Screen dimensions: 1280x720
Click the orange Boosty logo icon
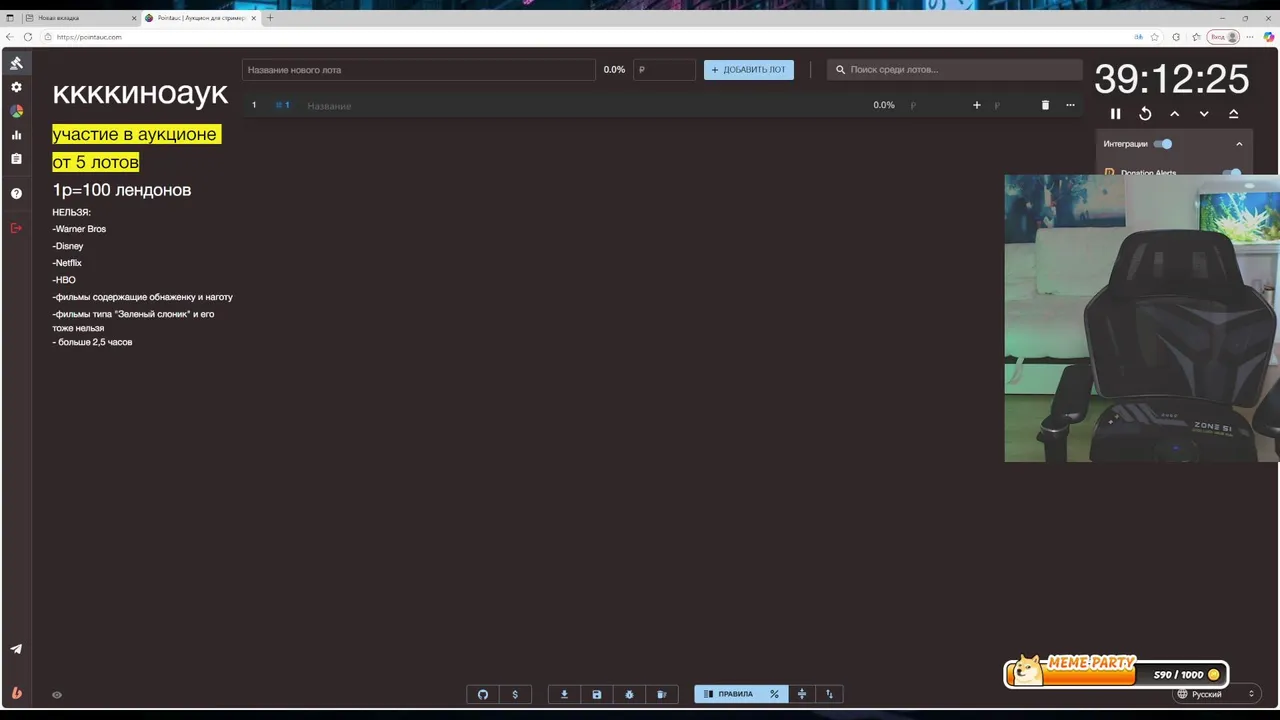[16, 693]
